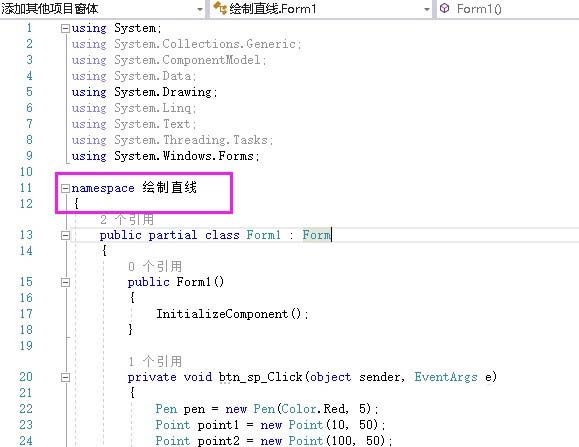
Task: Open the class dropdown 绘制直线.Form1
Action: coord(321,8)
